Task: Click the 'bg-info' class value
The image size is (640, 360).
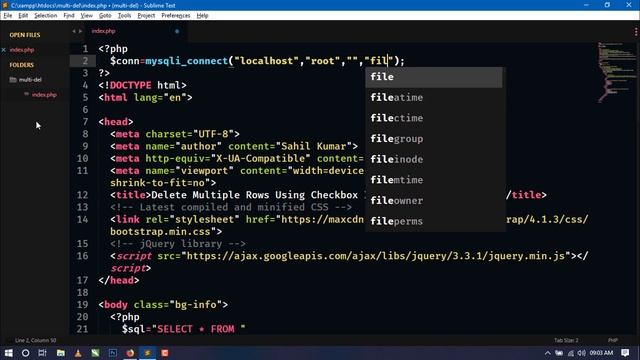Action: click(x=196, y=304)
